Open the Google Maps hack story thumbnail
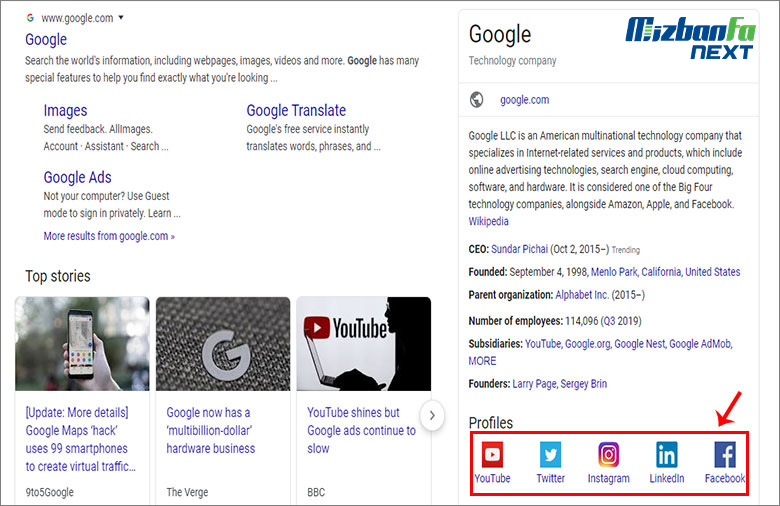The height and width of the screenshot is (506, 780). pyautogui.click(x=82, y=344)
